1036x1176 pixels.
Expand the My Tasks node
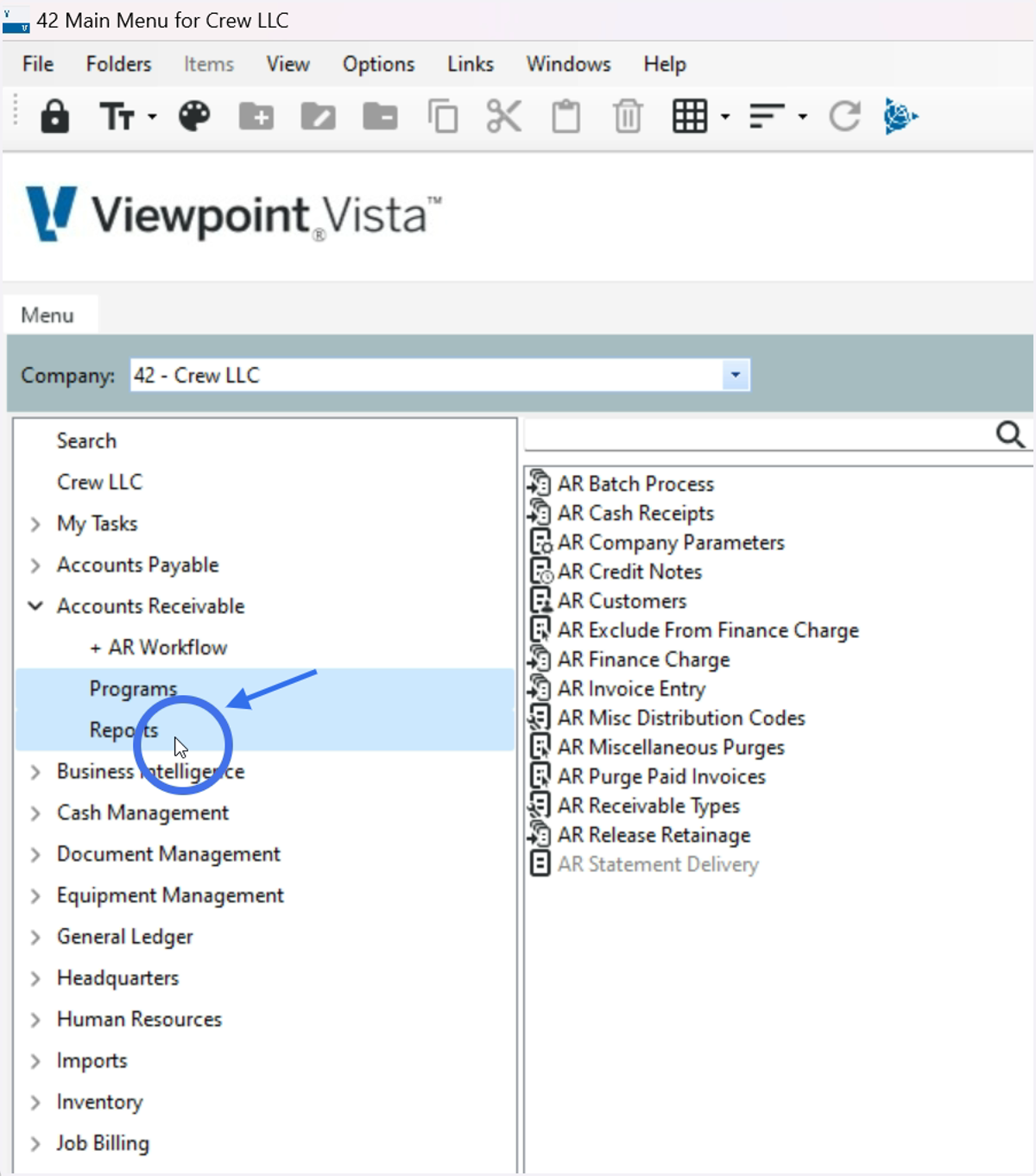tap(35, 524)
